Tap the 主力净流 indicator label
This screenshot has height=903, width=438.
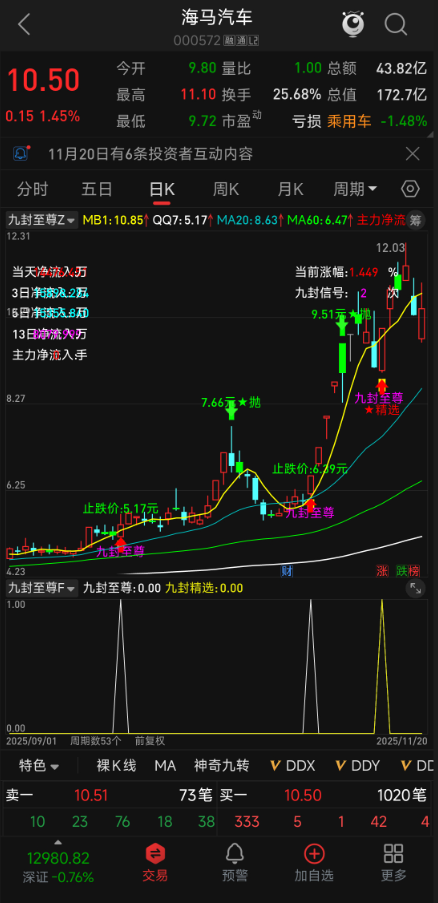(x=381, y=219)
